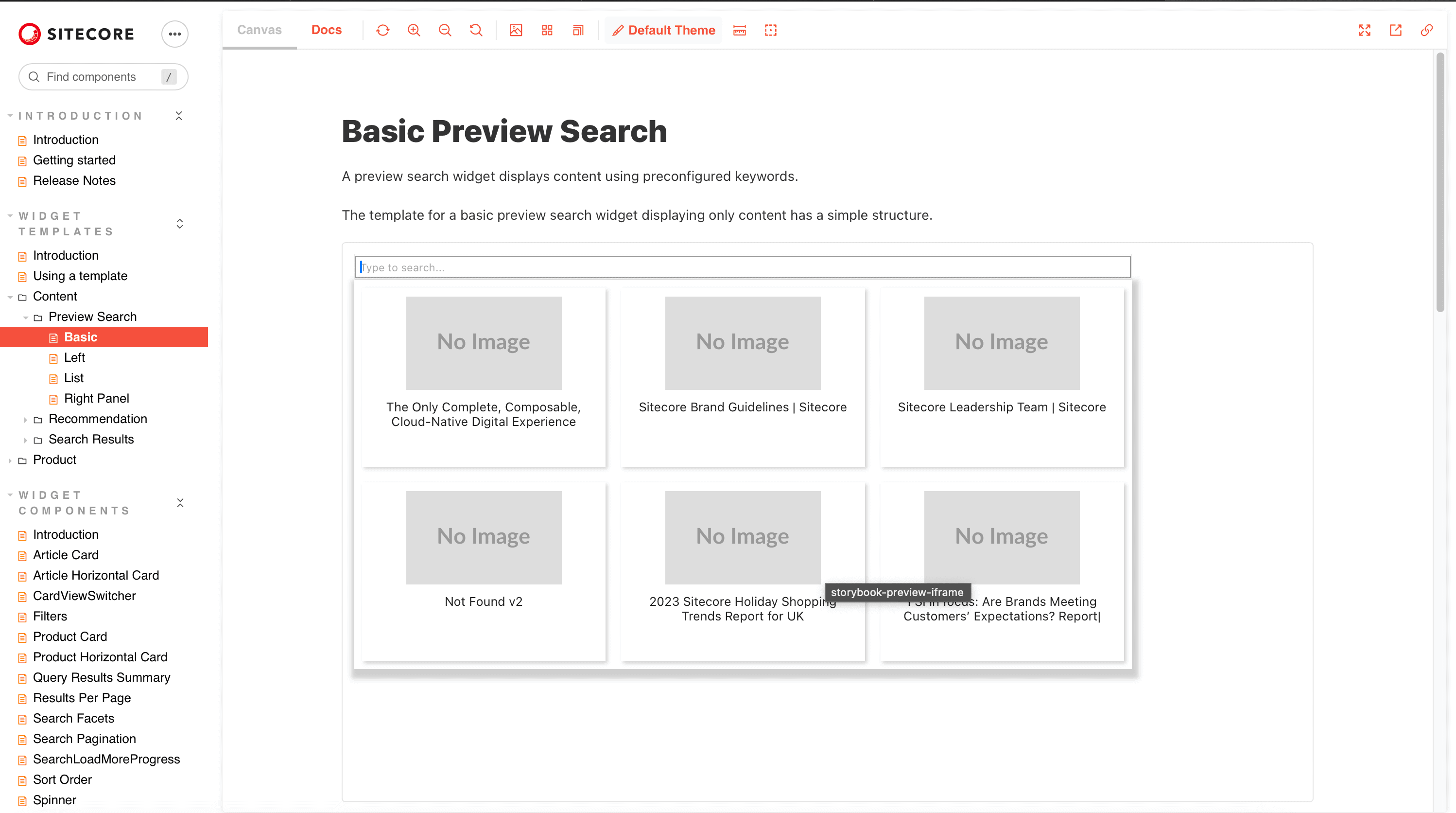Open the Default Theme selector
Image resolution: width=1456 pixels, height=813 pixels.
663,30
